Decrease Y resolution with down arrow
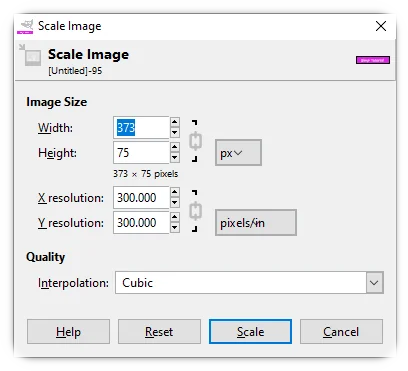Image resolution: width=408 pixels, height=371 pixels. (x=175, y=228)
